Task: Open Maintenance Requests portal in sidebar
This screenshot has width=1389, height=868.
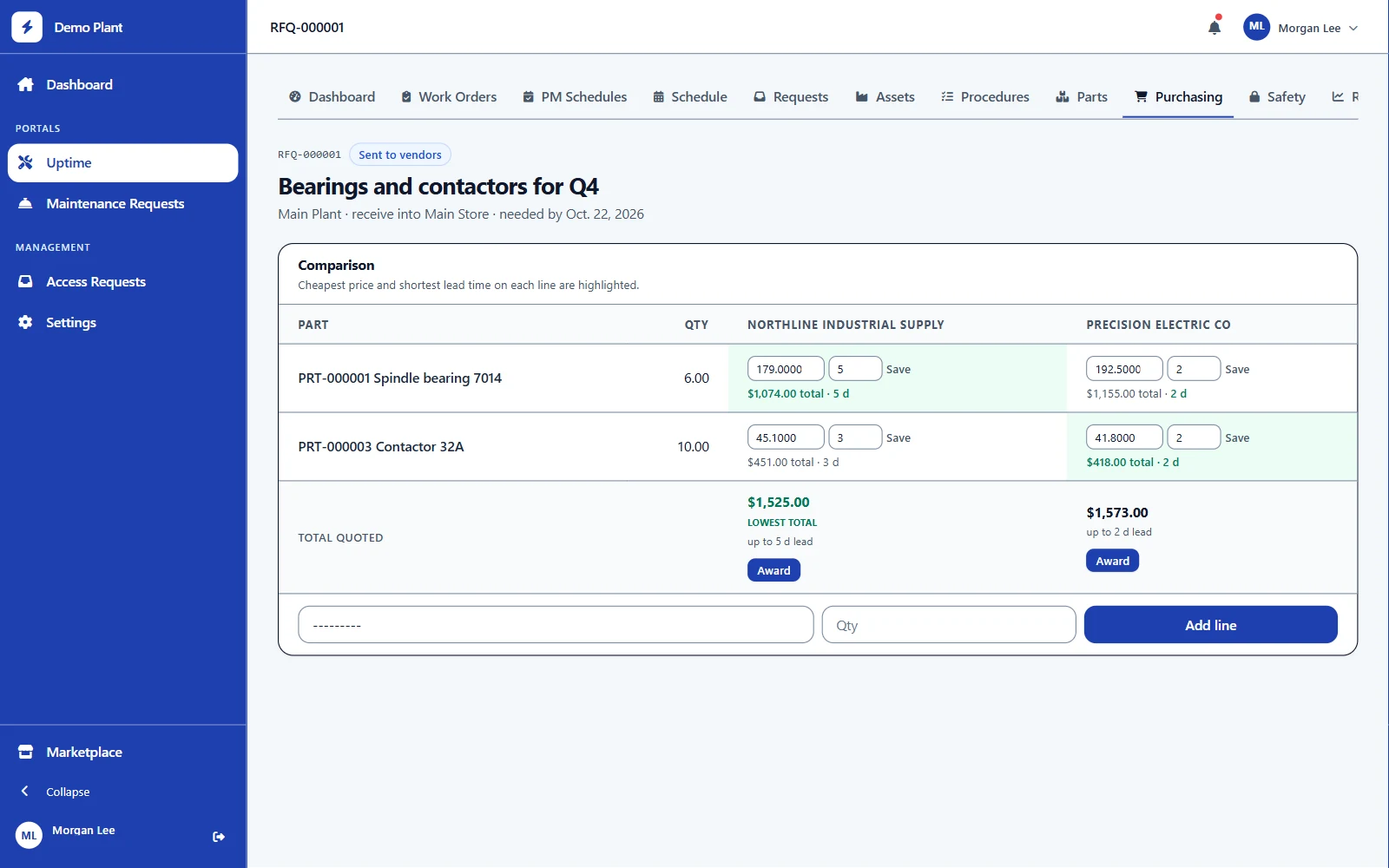Action: click(x=123, y=203)
